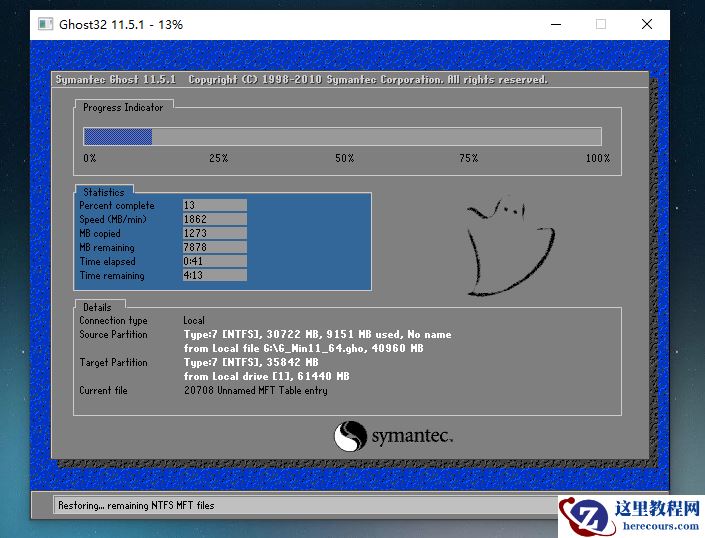
Task: Click the MB remaining value box
Action: point(214,248)
